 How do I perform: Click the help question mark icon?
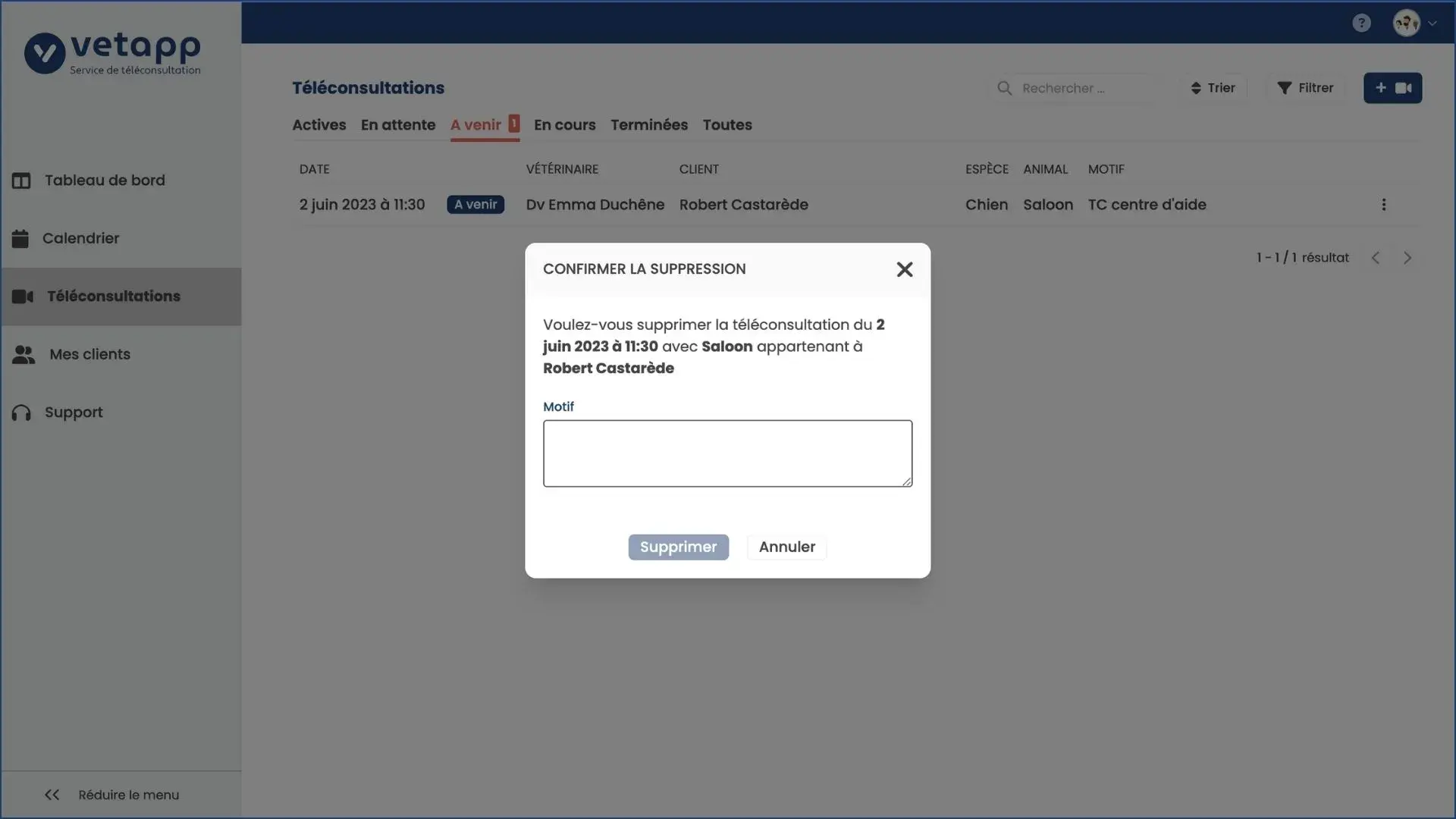pyautogui.click(x=1361, y=23)
